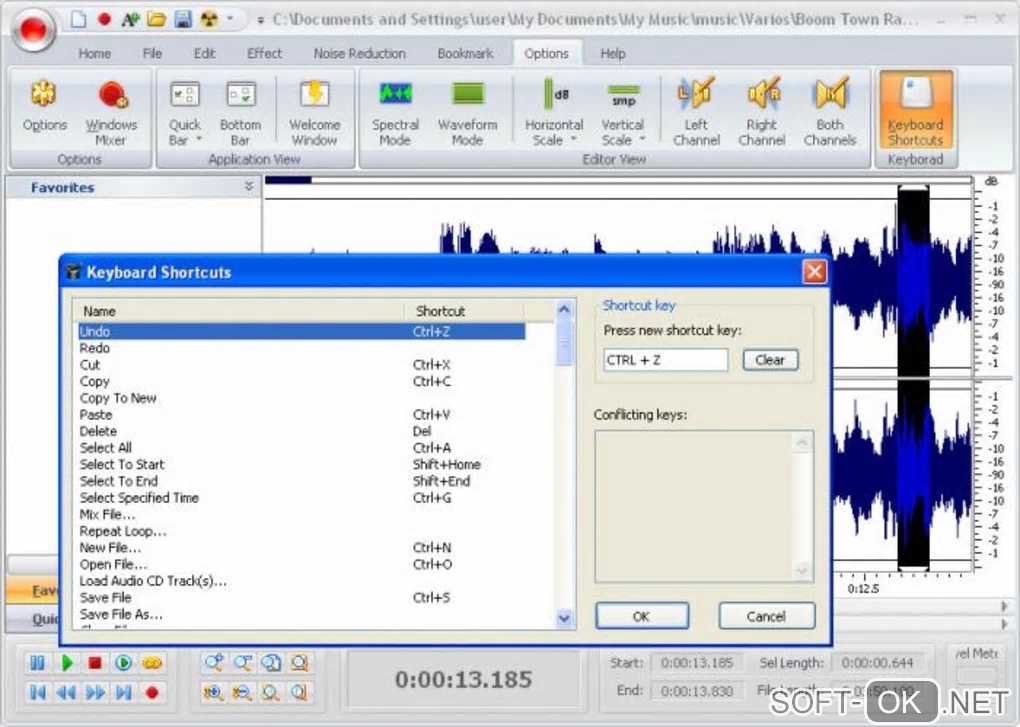Click the green Play button

(67, 662)
